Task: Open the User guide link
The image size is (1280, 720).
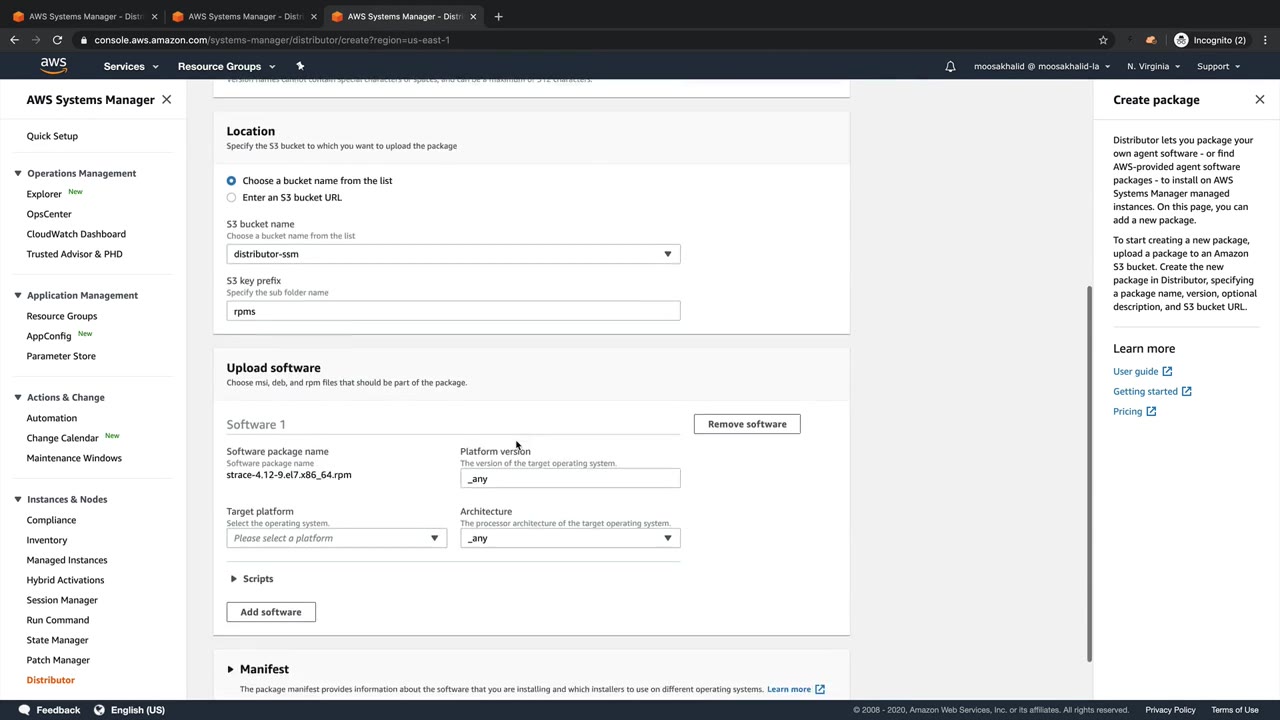Action: coord(1142,372)
